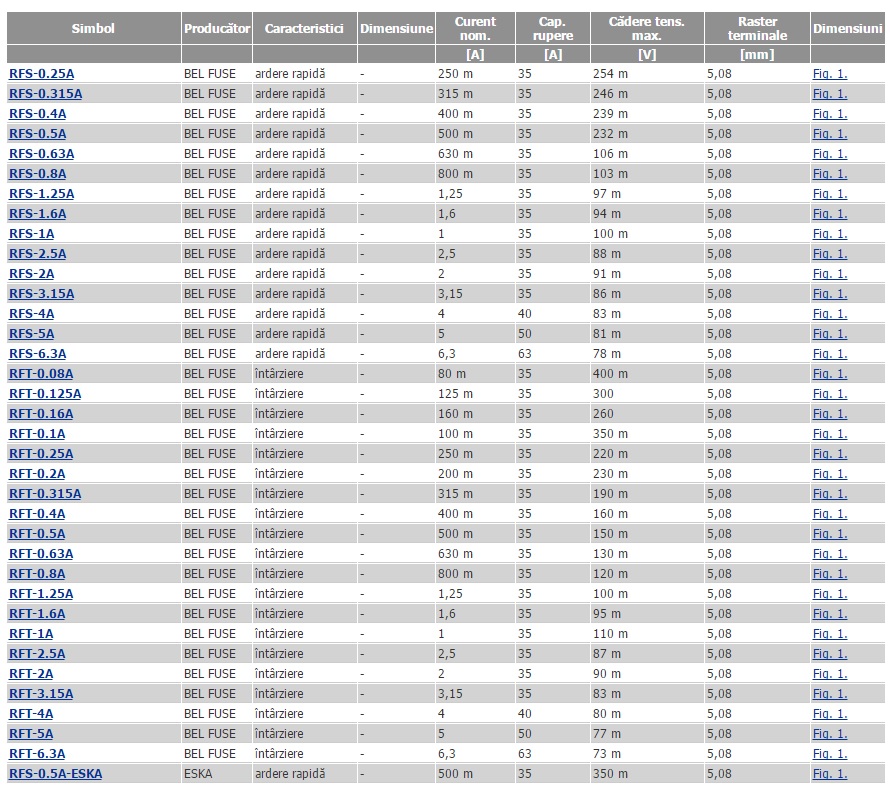View Fig. 1. for RFS-0.5A-ESKA
Screen dimensions: 890x787
pos(830,774)
